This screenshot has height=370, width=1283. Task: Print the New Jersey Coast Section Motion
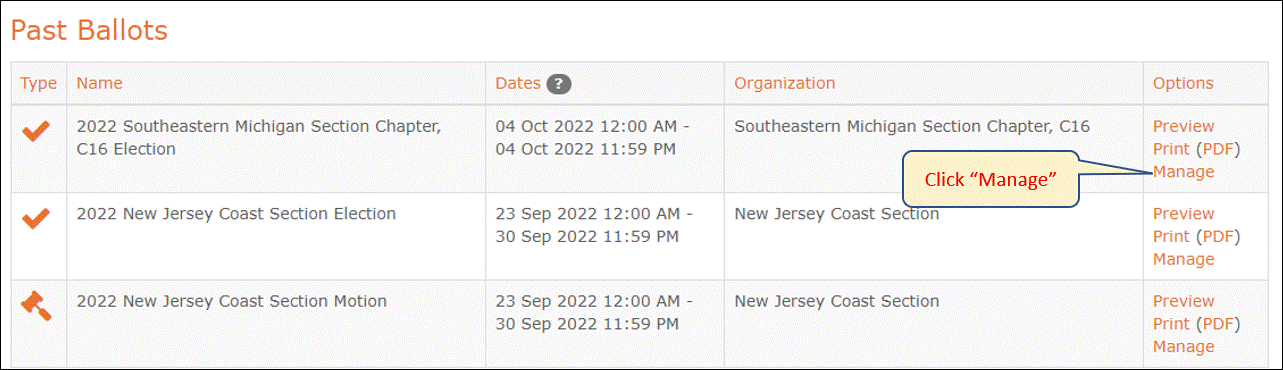click(x=1172, y=324)
